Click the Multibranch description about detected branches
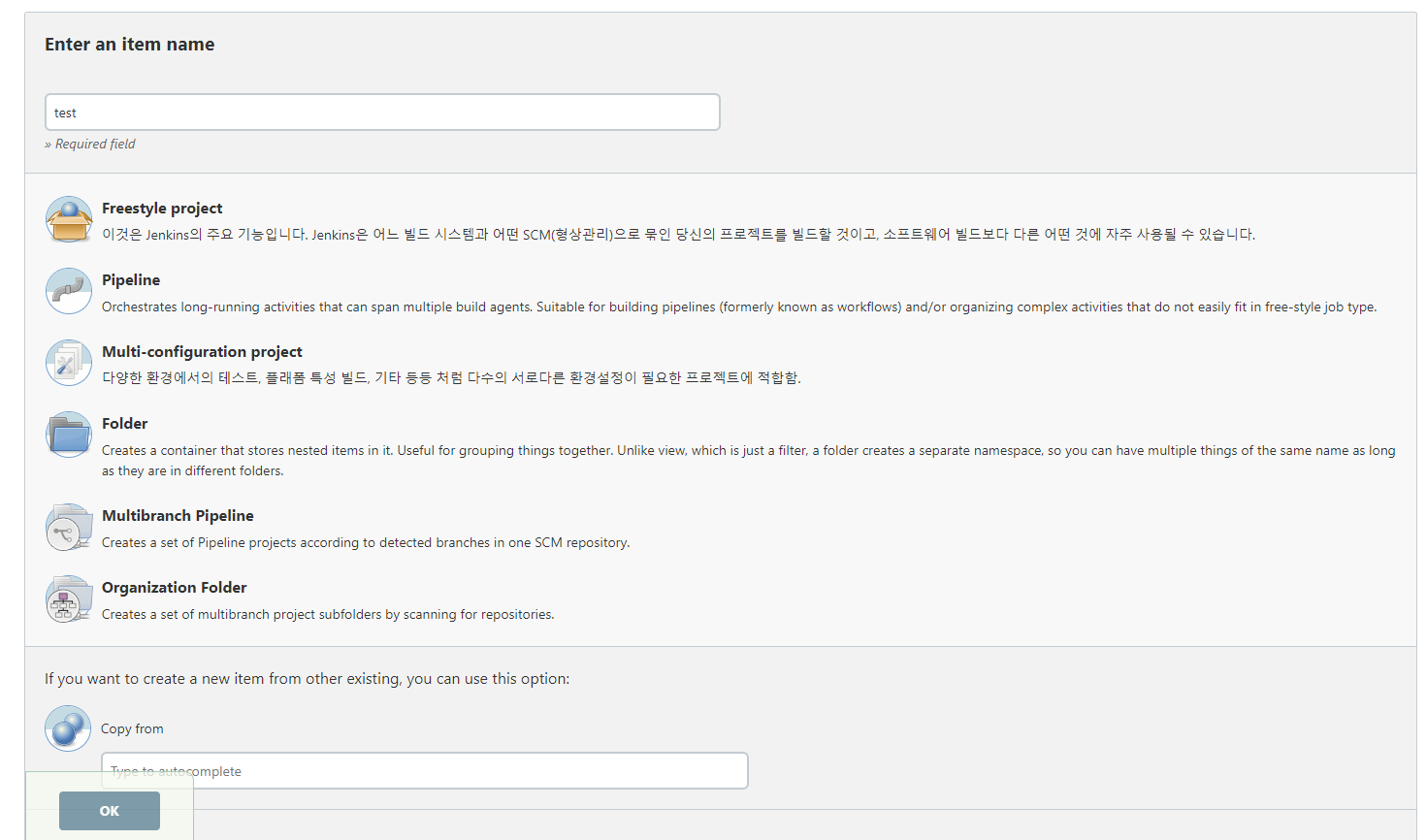This screenshot has width=1427, height=840. click(x=366, y=542)
